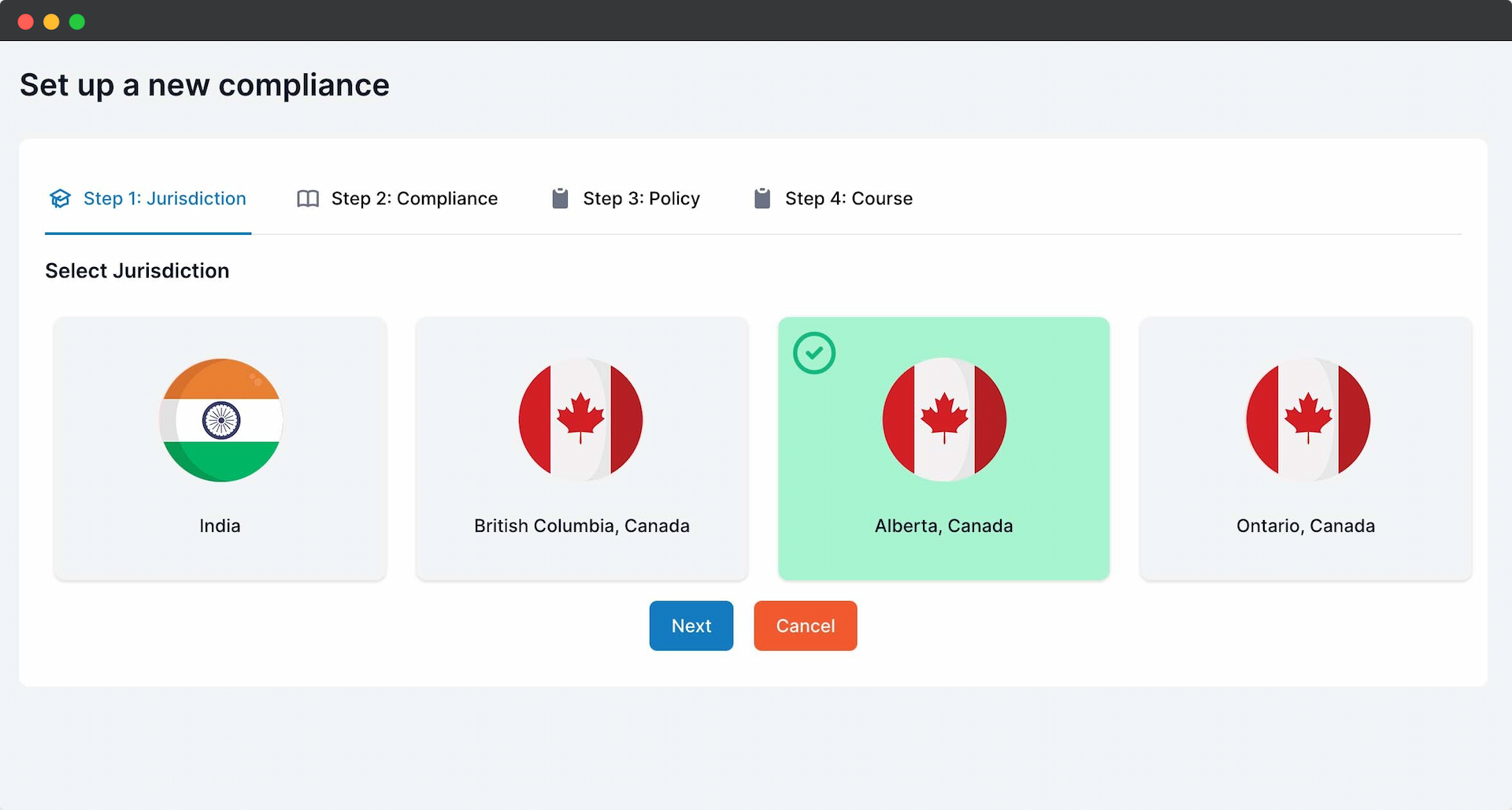Click the Alberta card's Canadian flag icon
Screen dimensions: 1512x810
pos(944,420)
